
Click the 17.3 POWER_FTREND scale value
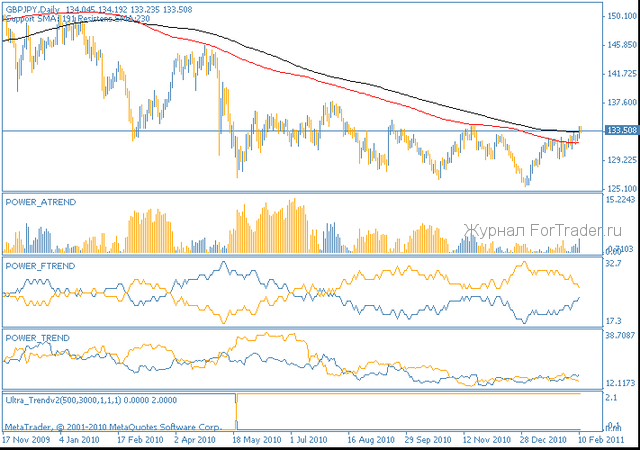click(x=613, y=321)
